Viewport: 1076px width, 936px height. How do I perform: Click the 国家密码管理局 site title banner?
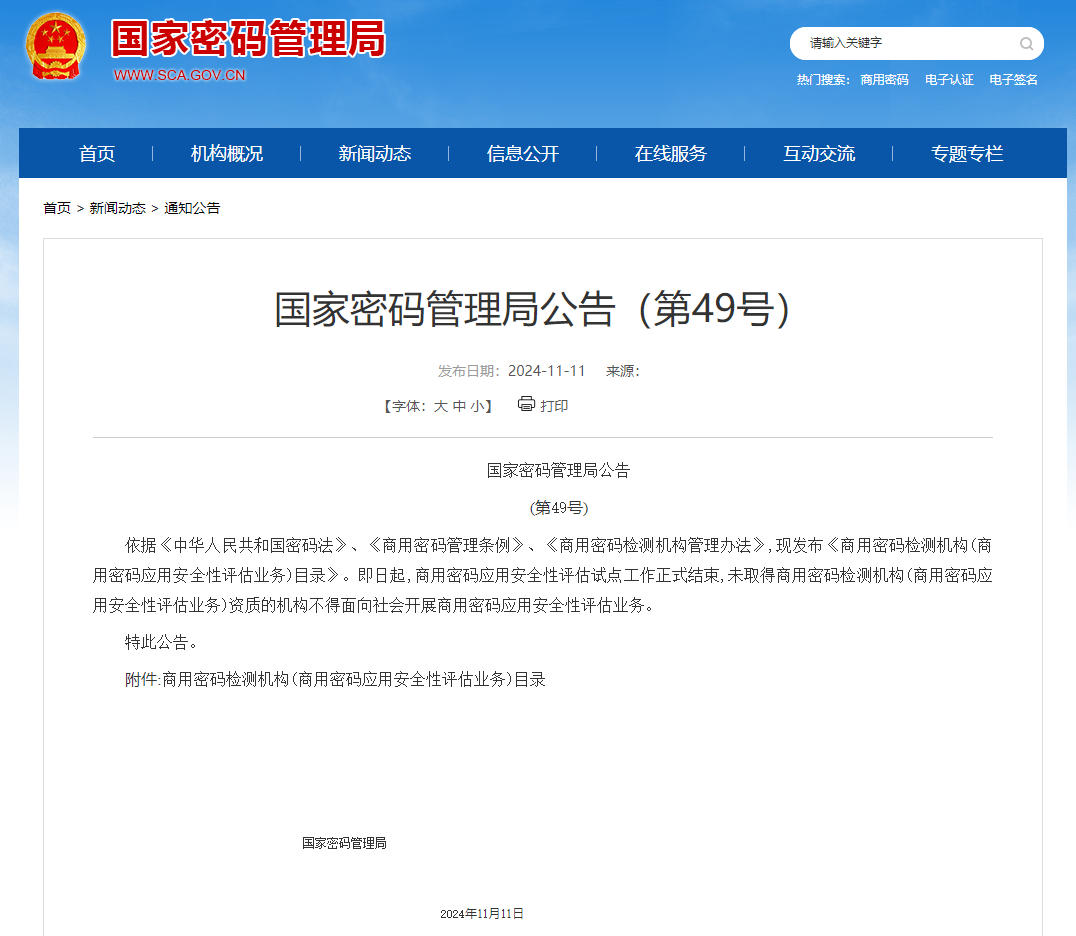(x=248, y=38)
